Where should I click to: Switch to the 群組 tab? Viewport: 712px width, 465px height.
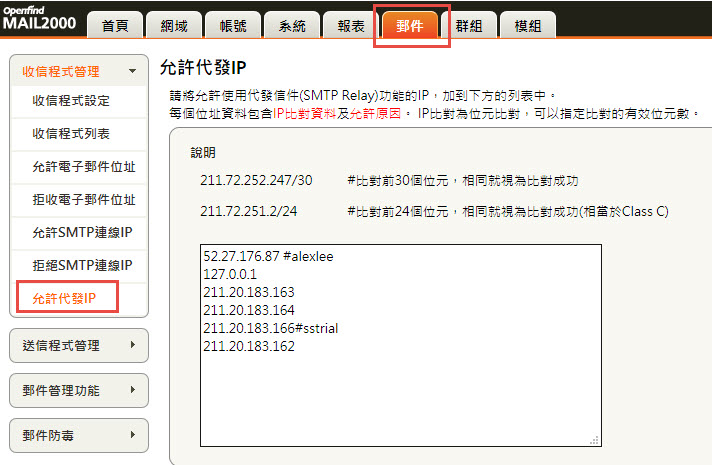pos(469,25)
